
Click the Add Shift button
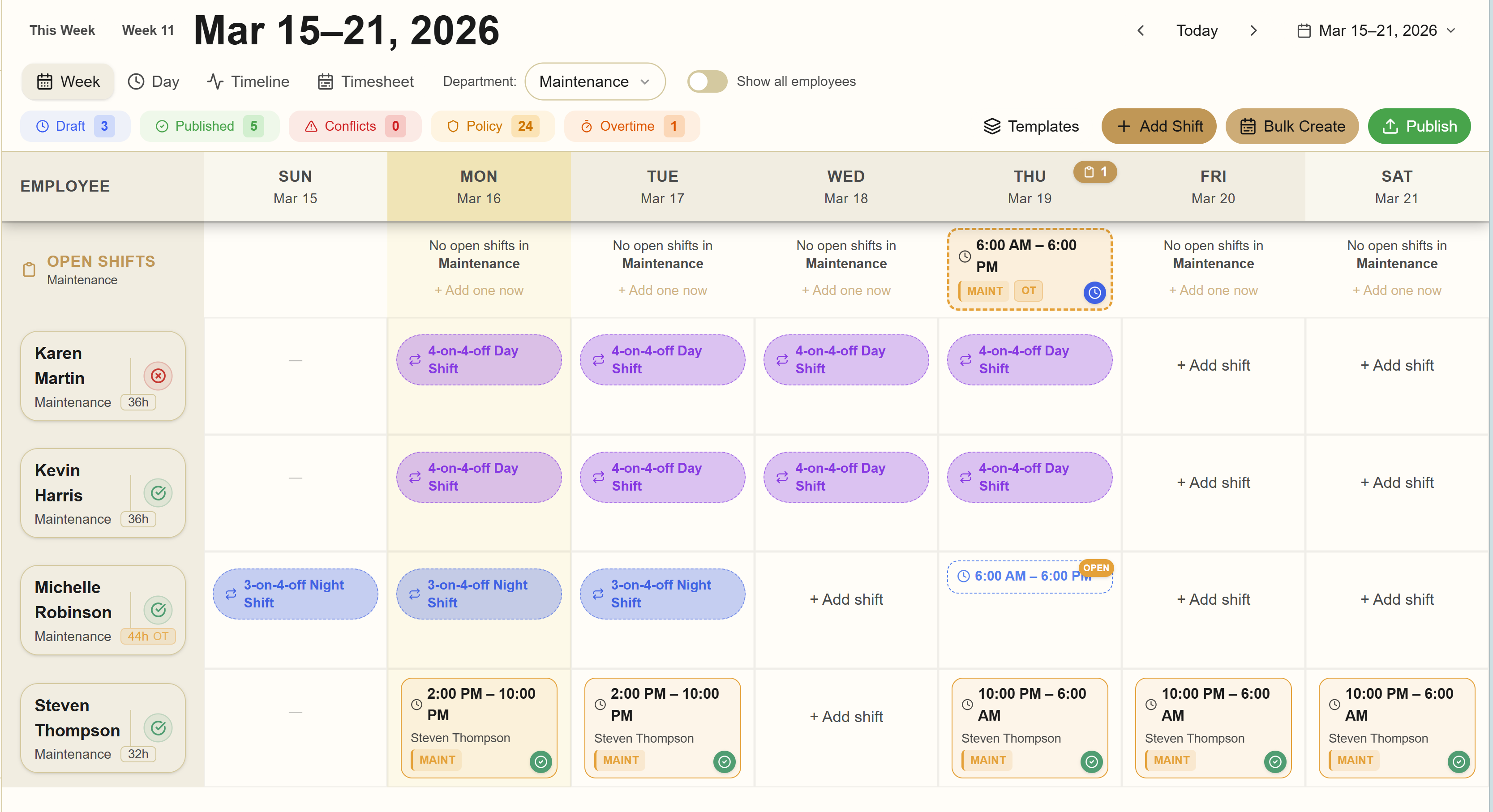point(1158,126)
